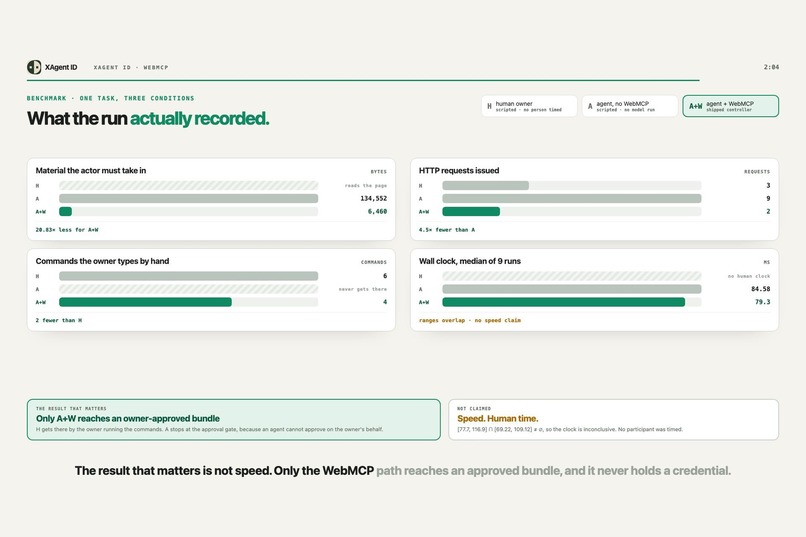The height and width of the screenshot is (537, 806).
Task: Click the COMMANDS unit label
Action: [374, 262]
